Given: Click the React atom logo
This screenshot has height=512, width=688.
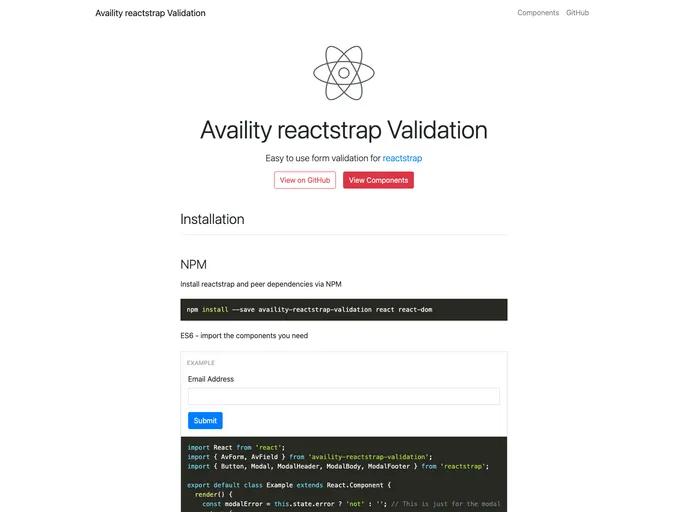Looking at the screenshot, I should (x=344, y=73).
